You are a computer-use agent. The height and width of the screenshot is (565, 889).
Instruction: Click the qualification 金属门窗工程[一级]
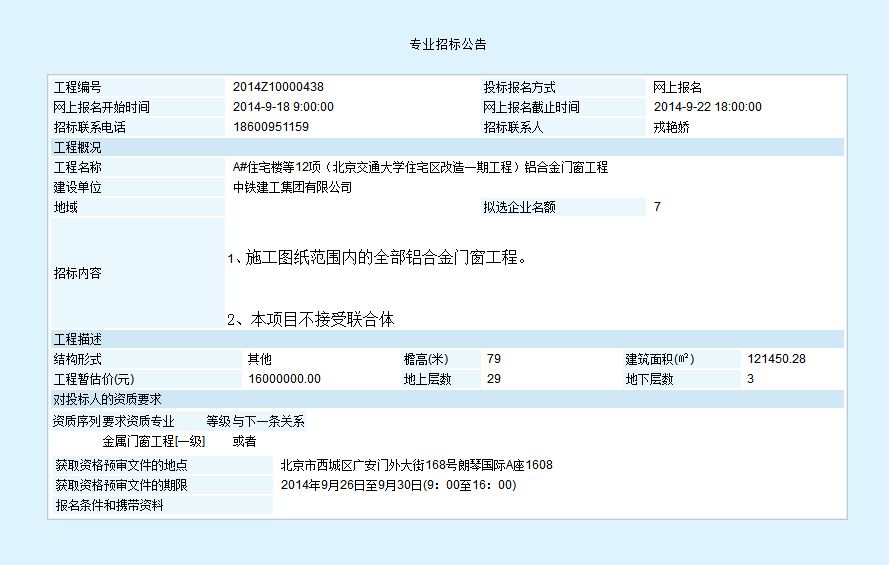coord(153,441)
